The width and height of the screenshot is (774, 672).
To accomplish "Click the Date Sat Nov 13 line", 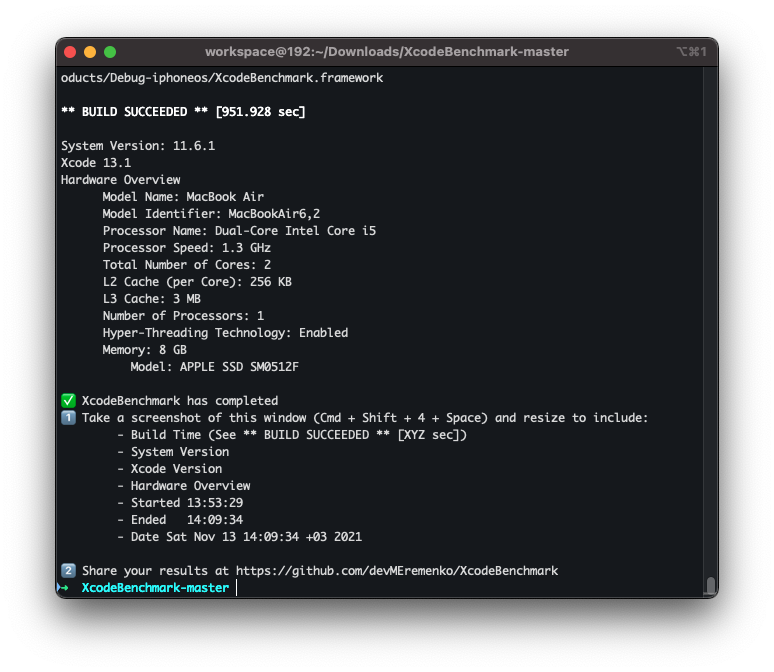I will tap(239, 537).
